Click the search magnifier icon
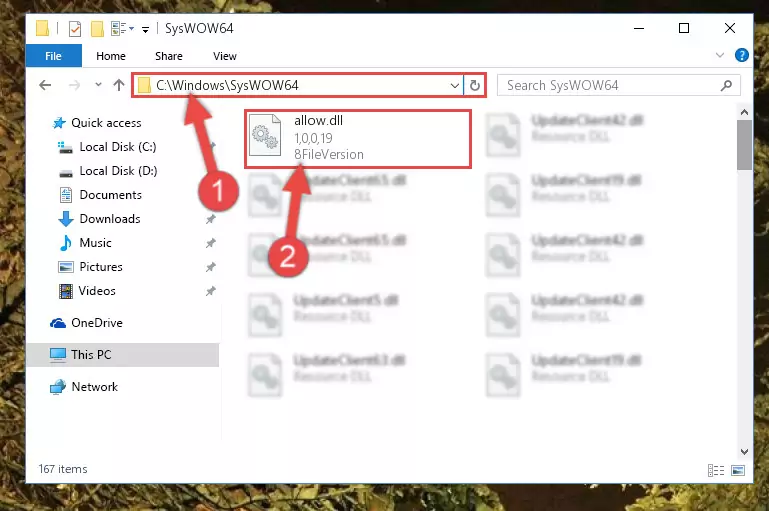Image resolution: width=769 pixels, height=511 pixels. pyautogui.click(x=726, y=85)
